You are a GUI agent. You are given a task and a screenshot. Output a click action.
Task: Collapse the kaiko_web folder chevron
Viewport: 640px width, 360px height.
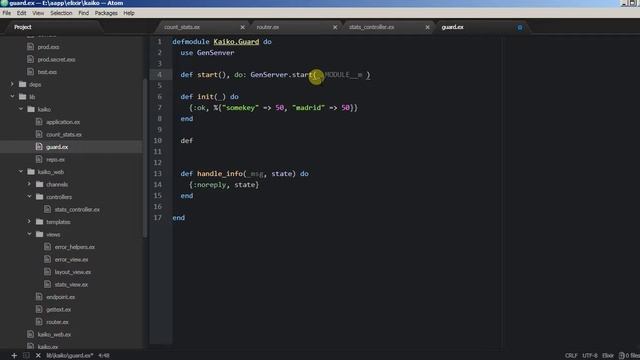pyautogui.click(x=21, y=171)
